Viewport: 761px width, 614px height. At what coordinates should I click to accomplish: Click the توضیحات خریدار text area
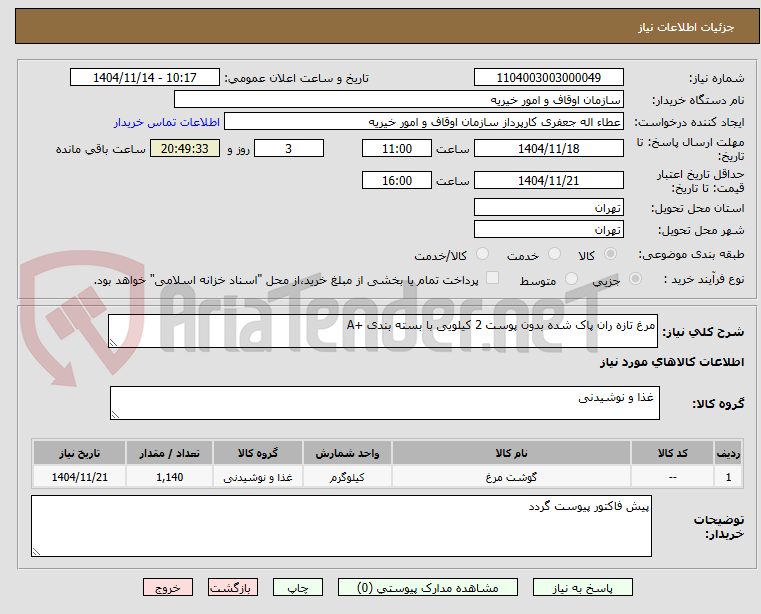341,526
